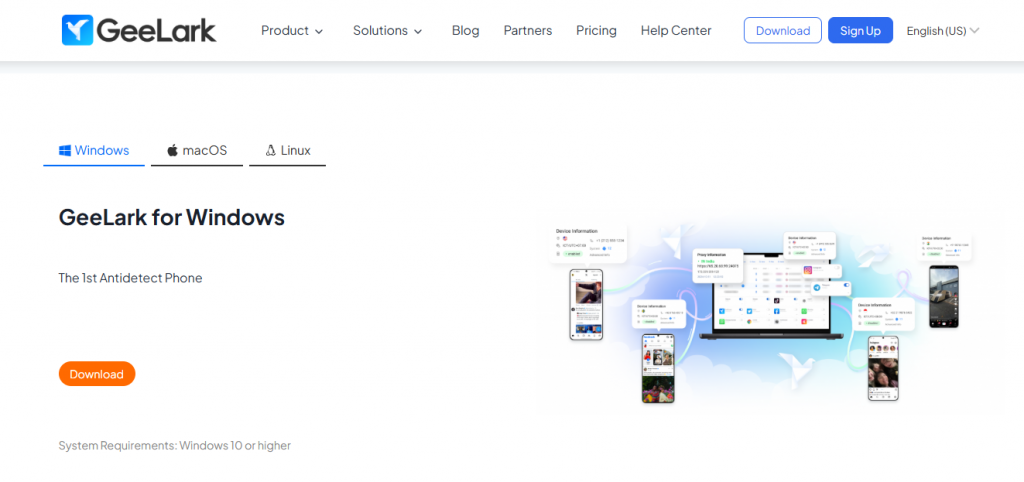
Task: Select the Windows tab
Action: click(x=94, y=151)
